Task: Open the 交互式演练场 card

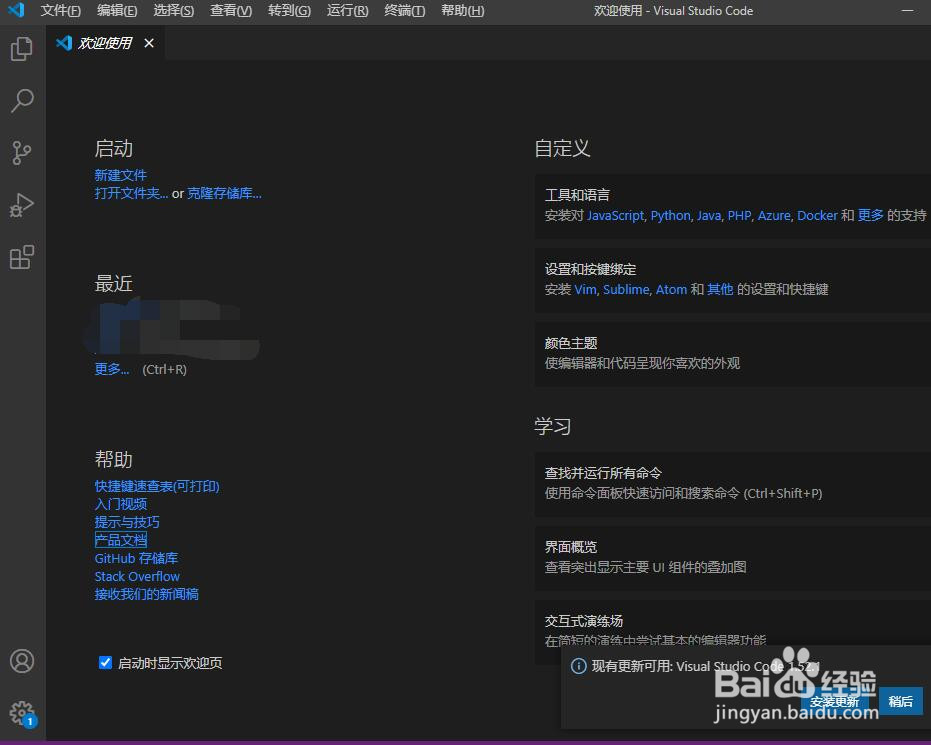Action: (733, 623)
